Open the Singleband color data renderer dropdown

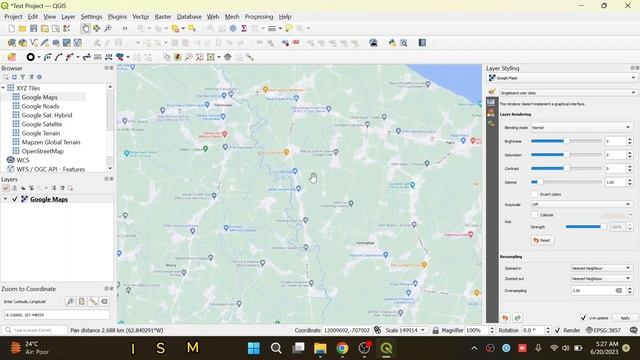[567, 93]
